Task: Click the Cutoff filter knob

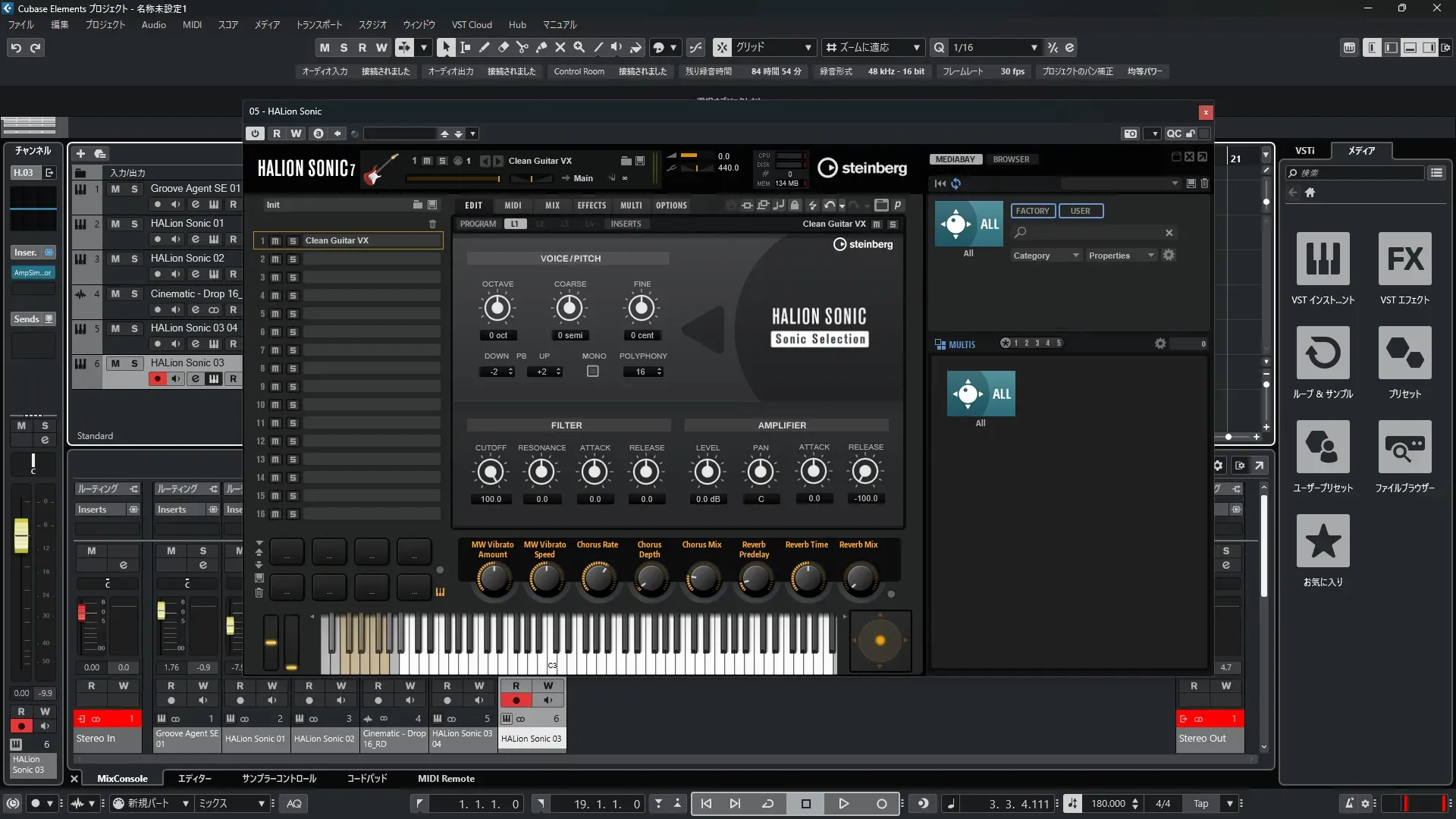Action: pos(491,472)
